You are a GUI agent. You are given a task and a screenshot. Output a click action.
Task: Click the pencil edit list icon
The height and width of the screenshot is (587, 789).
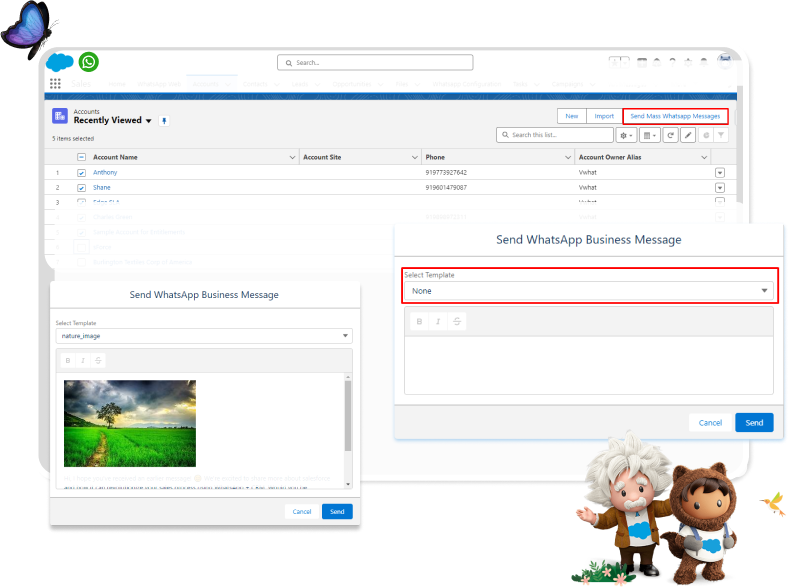click(688, 135)
